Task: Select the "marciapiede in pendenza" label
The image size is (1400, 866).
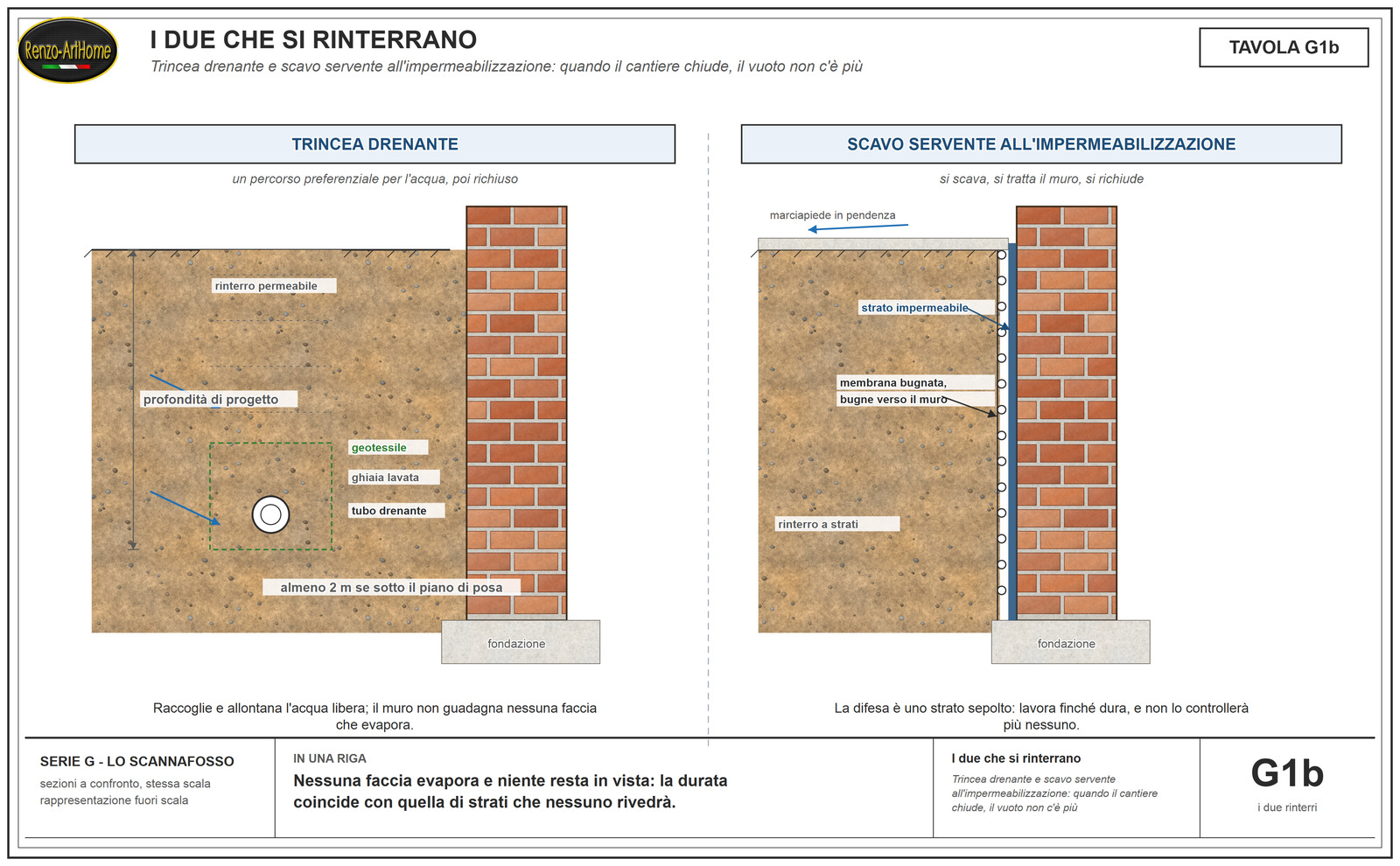Action: (x=832, y=215)
